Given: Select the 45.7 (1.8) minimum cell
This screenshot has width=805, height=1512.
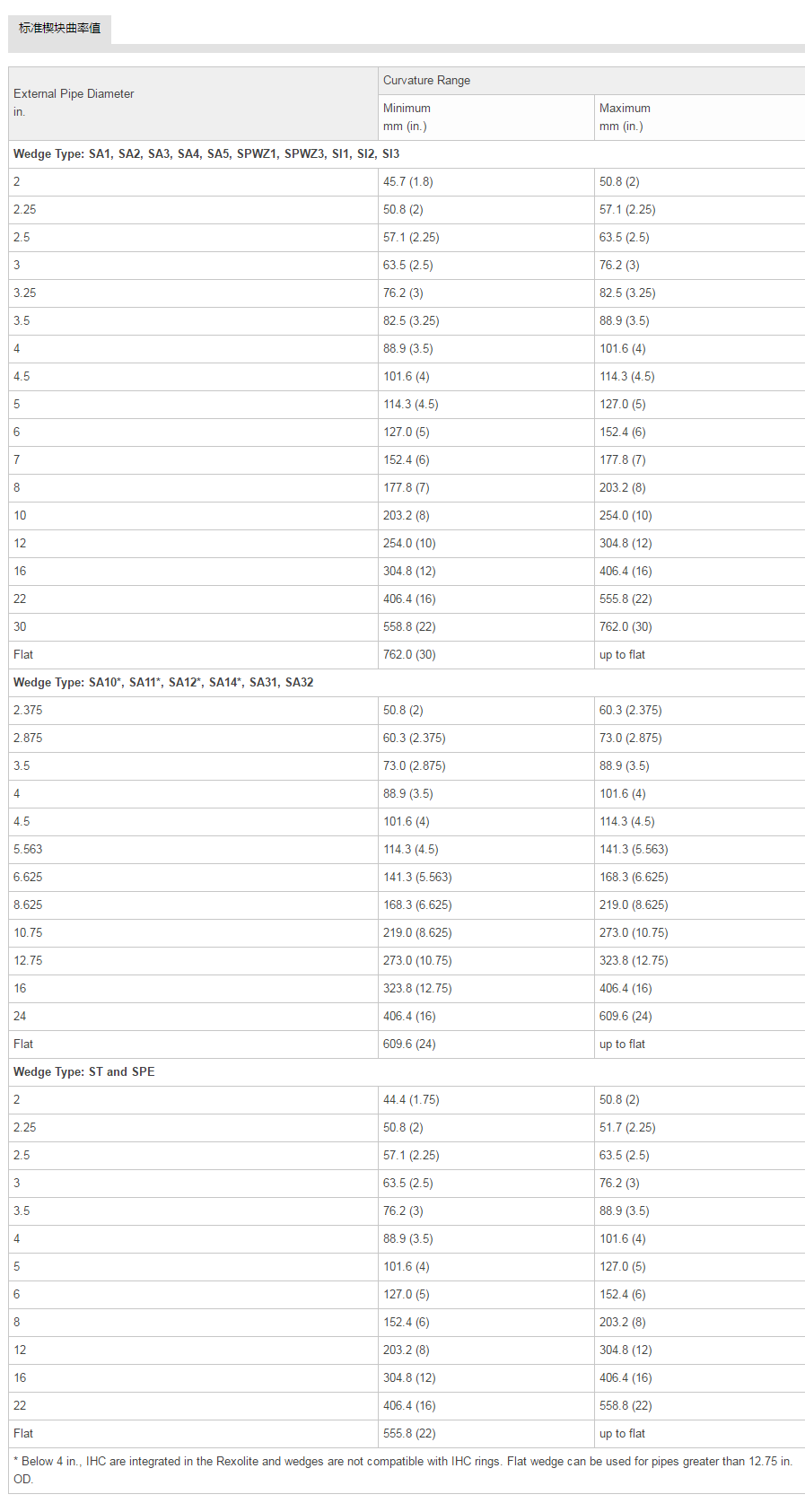Looking at the screenshot, I should point(408,181).
